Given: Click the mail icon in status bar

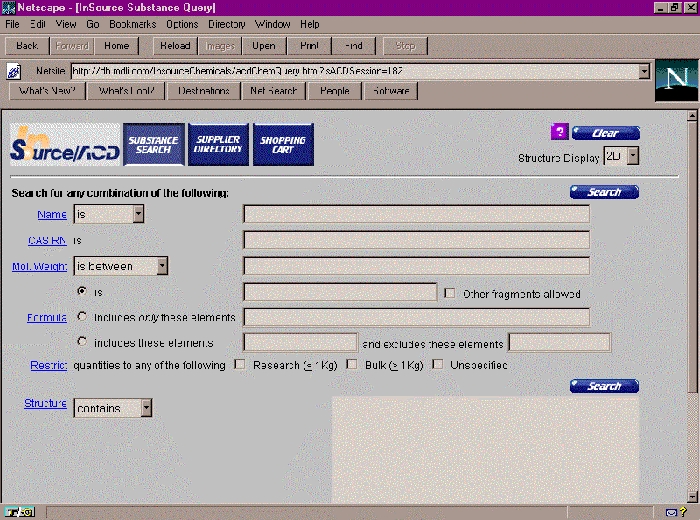Looking at the screenshot, I should [671, 512].
